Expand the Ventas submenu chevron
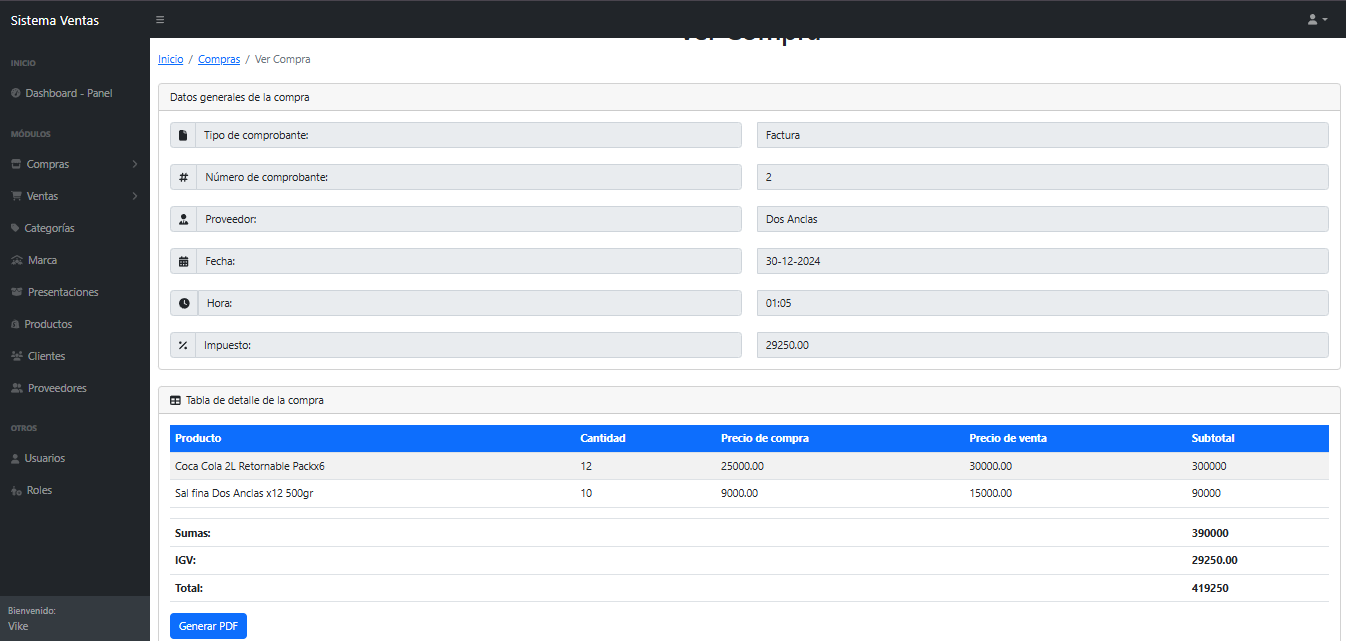 coord(135,196)
